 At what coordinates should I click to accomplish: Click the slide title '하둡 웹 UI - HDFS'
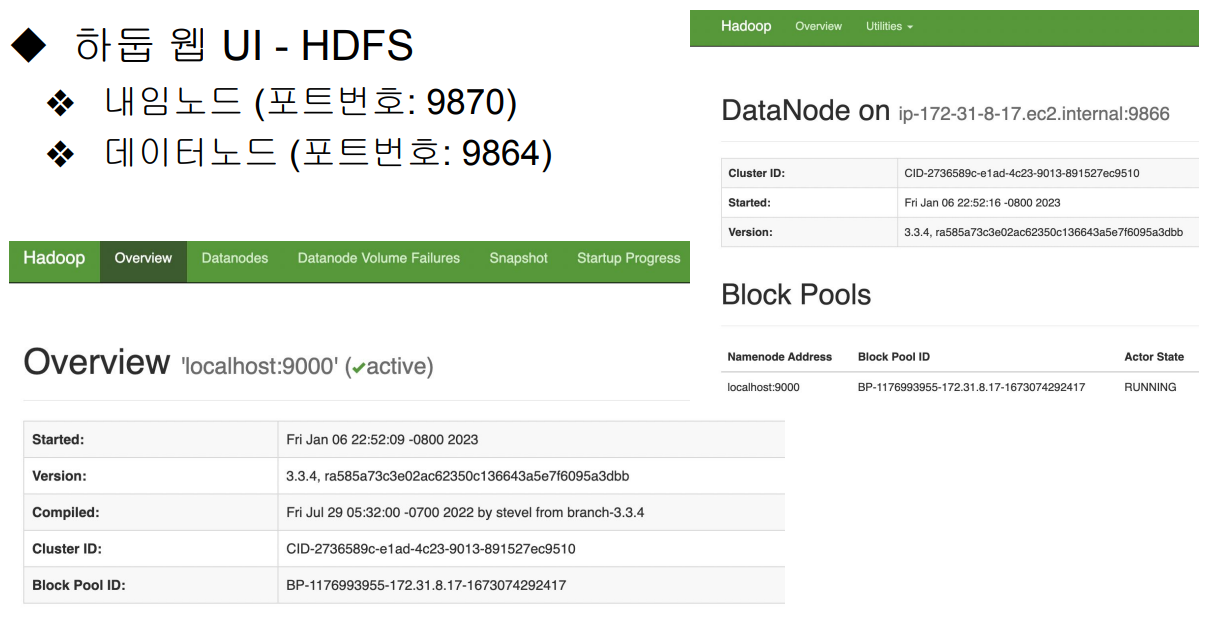click(x=244, y=46)
